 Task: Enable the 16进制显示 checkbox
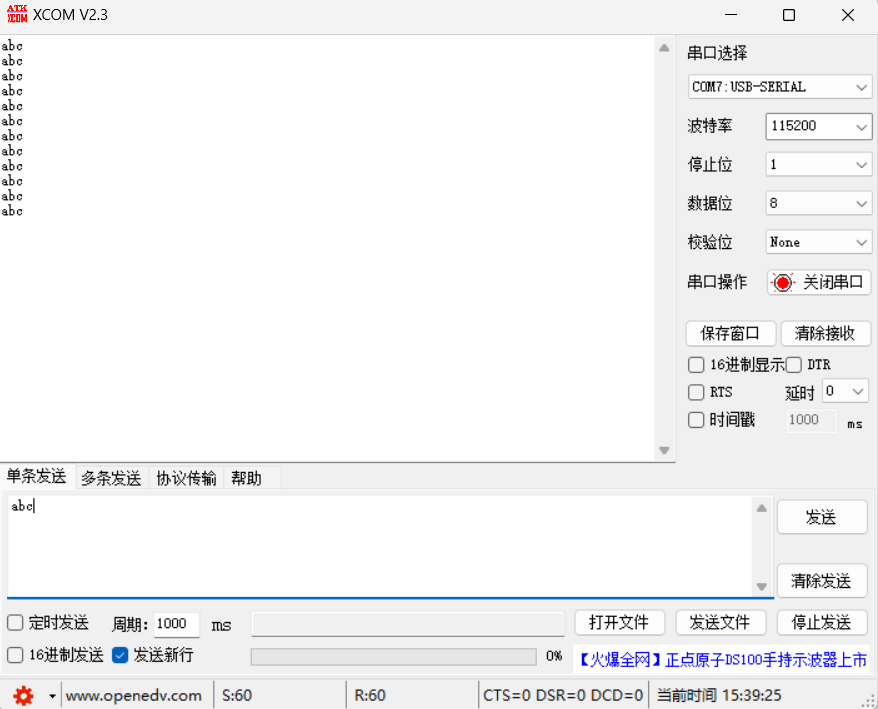tap(695, 364)
